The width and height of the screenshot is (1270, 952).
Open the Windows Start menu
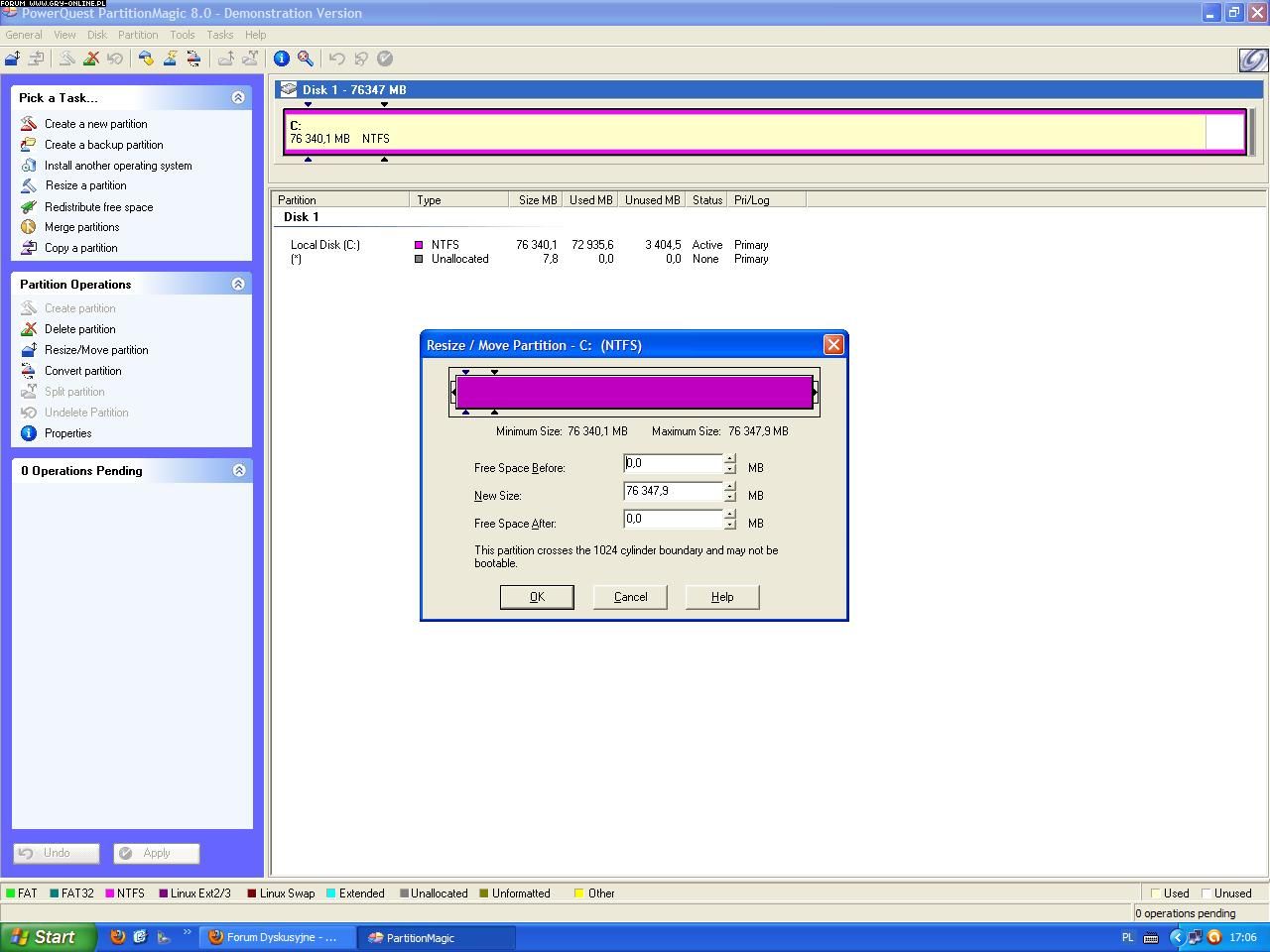coord(48,937)
